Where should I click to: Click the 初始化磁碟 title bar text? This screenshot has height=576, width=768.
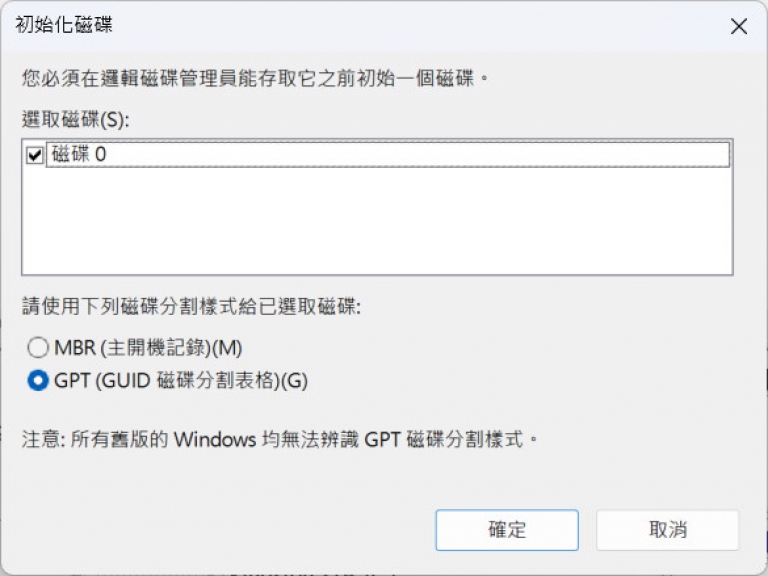[64, 24]
